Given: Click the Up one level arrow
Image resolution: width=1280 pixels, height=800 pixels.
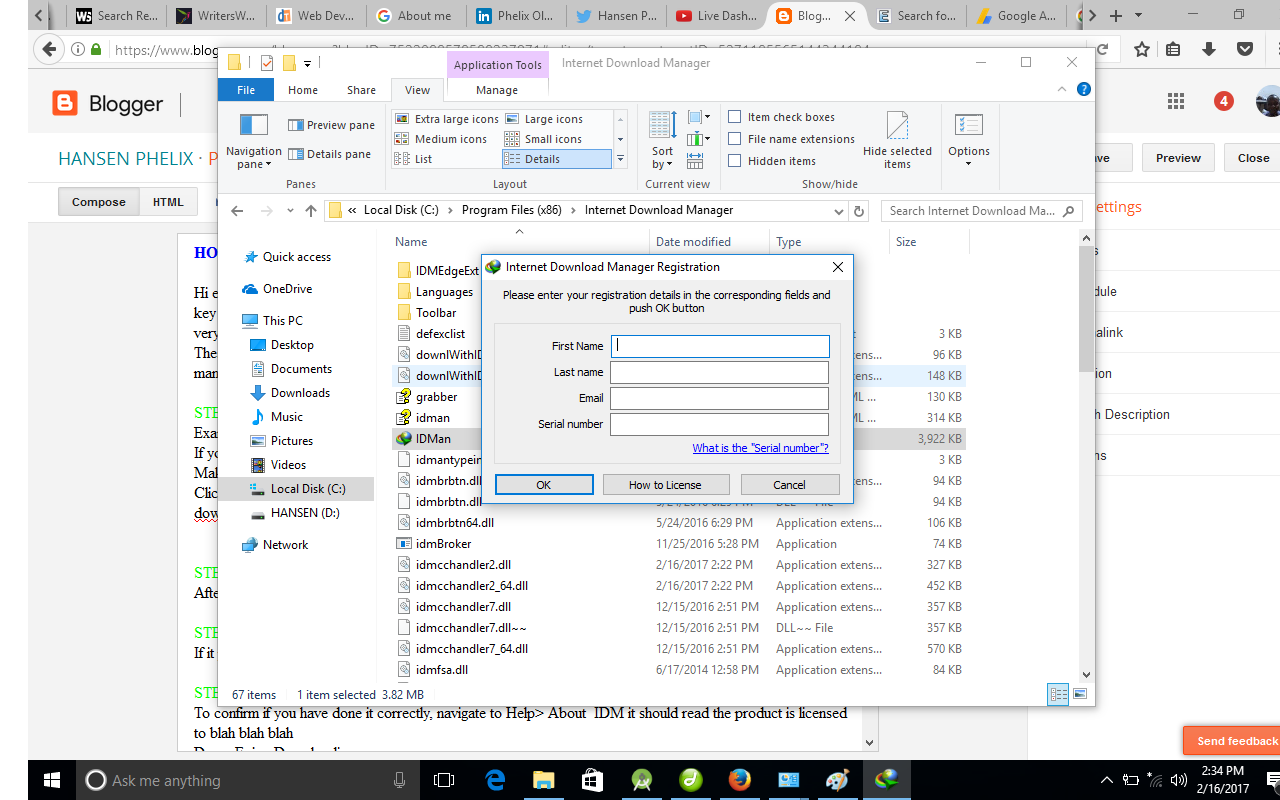Looking at the screenshot, I should coord(311,211).
